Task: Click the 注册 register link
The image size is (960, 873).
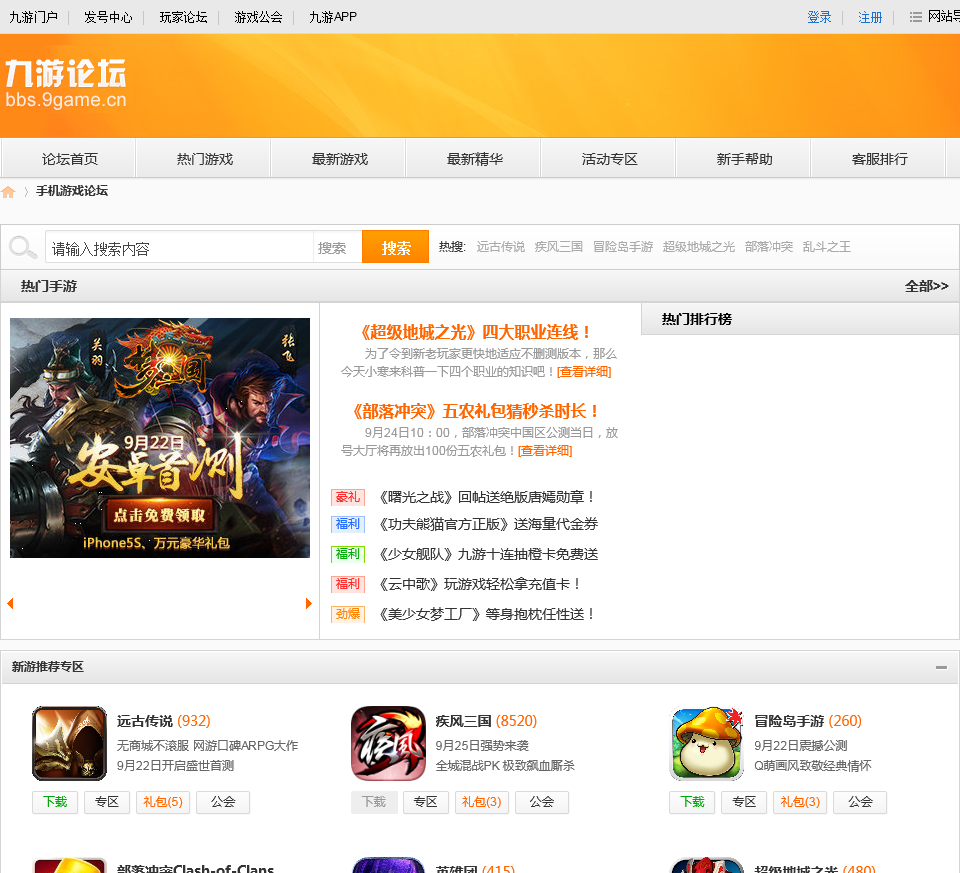Action: click(x=869, y=17)
